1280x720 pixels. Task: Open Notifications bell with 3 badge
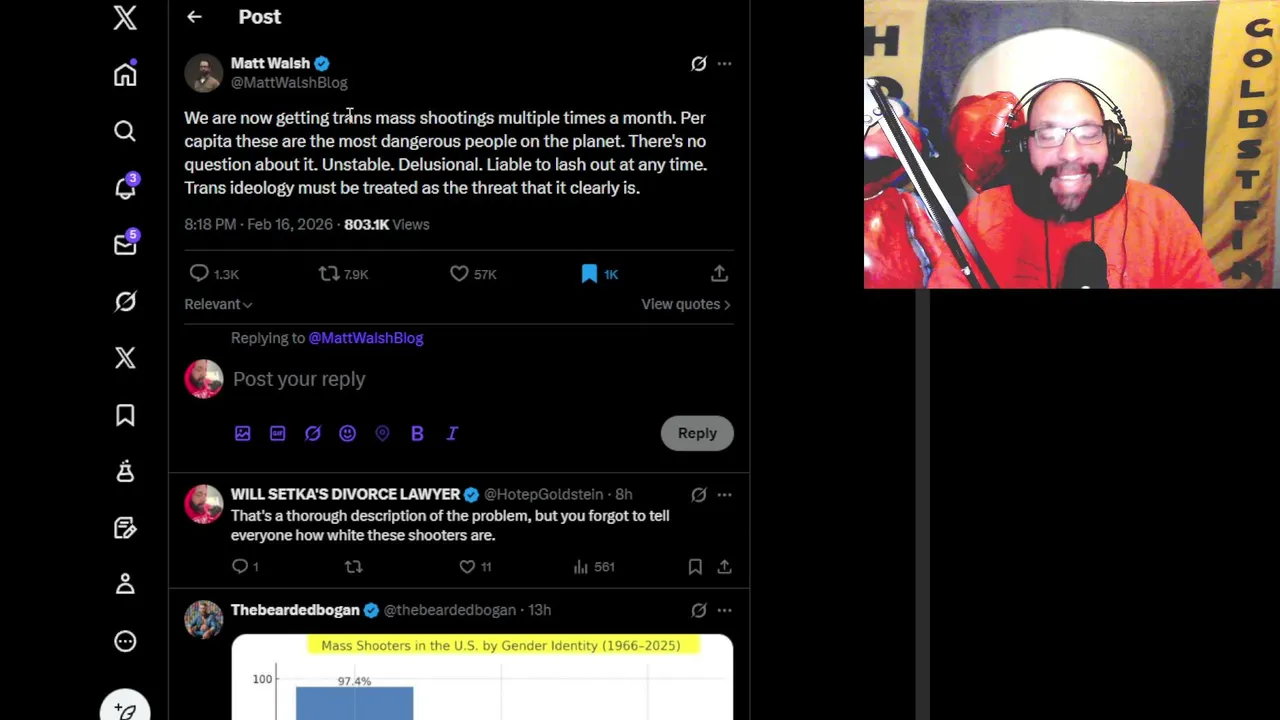[125, 187]
